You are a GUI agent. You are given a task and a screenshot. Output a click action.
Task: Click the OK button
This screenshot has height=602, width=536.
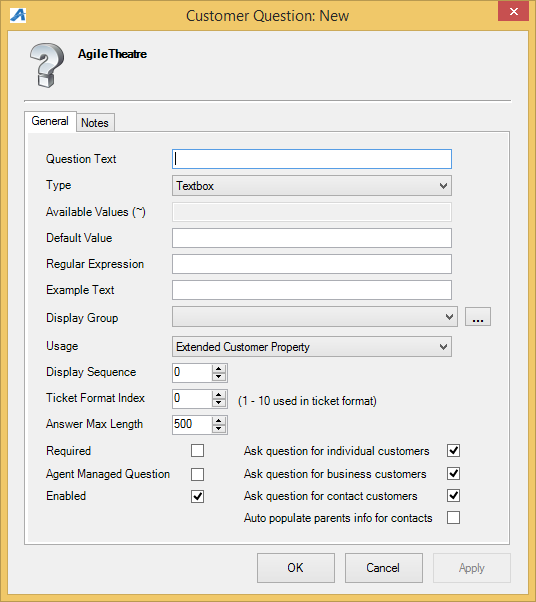[x=296, y=568]
